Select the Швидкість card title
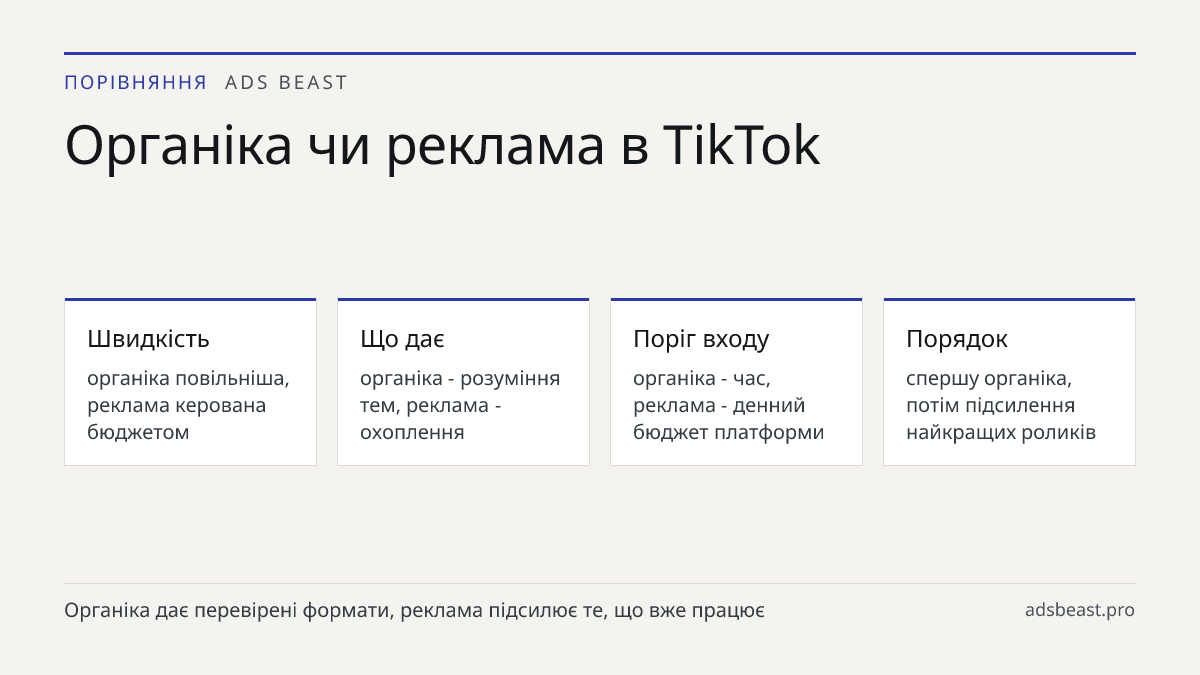This screenshot has width=1200, height=675. (x=148, y=339)
